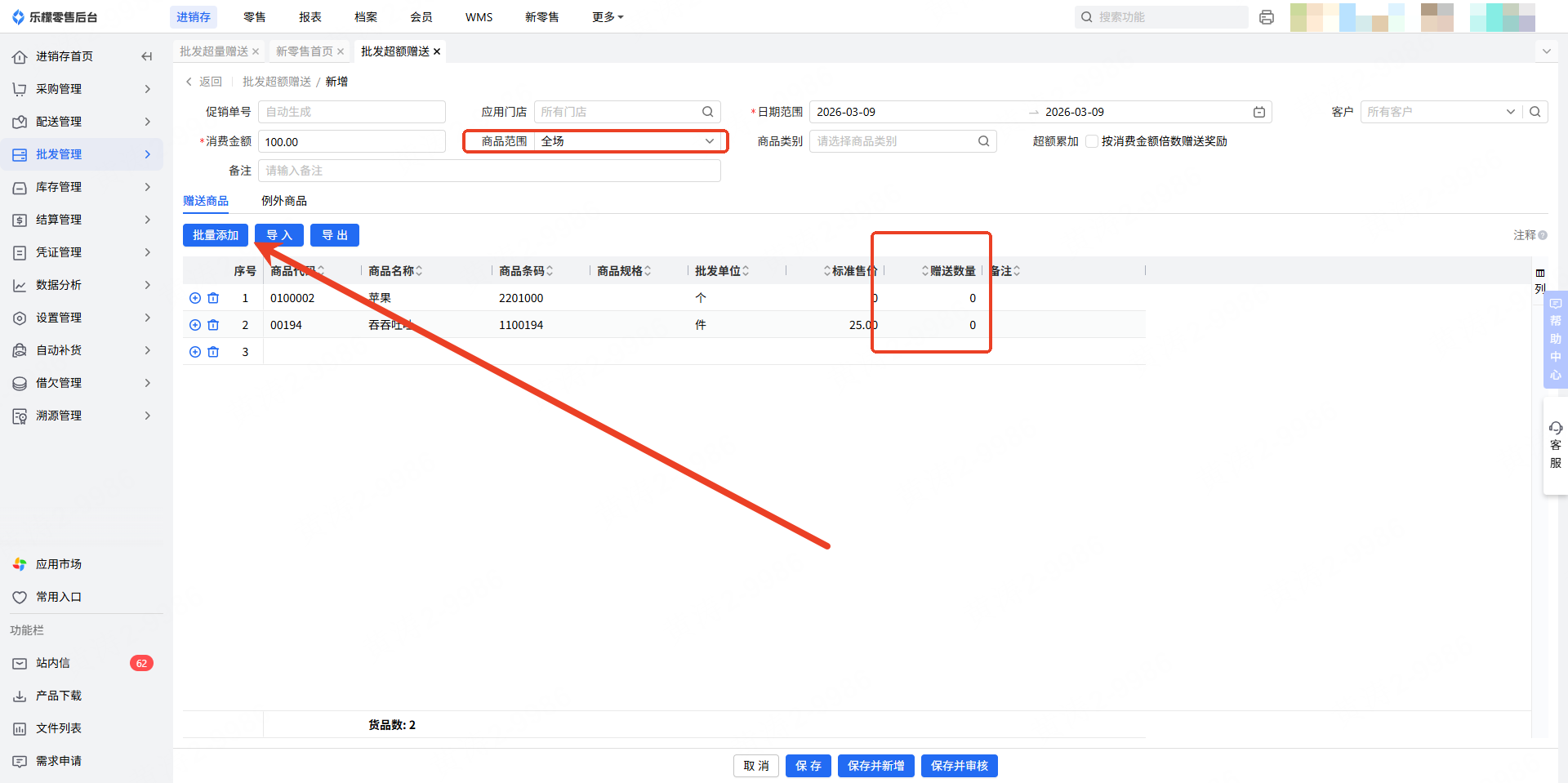Focus the 消费金额 input field
Viewport: 1568px width, 783px height.
coord(352,141)
